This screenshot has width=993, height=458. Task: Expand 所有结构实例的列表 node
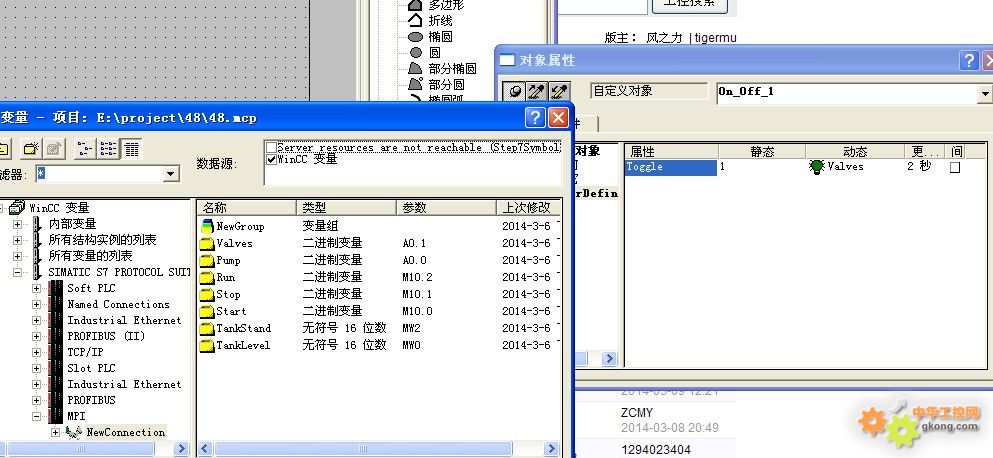[x=17, y=240]
